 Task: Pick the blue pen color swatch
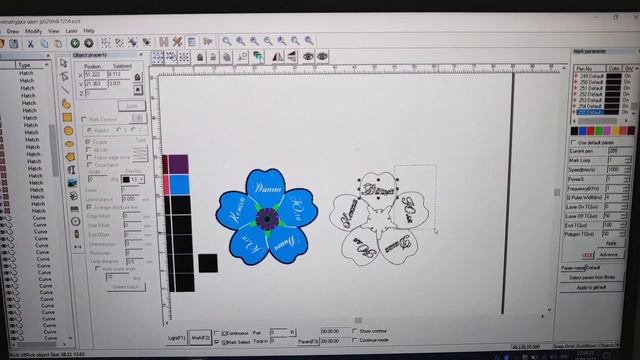tap(582, 131)
